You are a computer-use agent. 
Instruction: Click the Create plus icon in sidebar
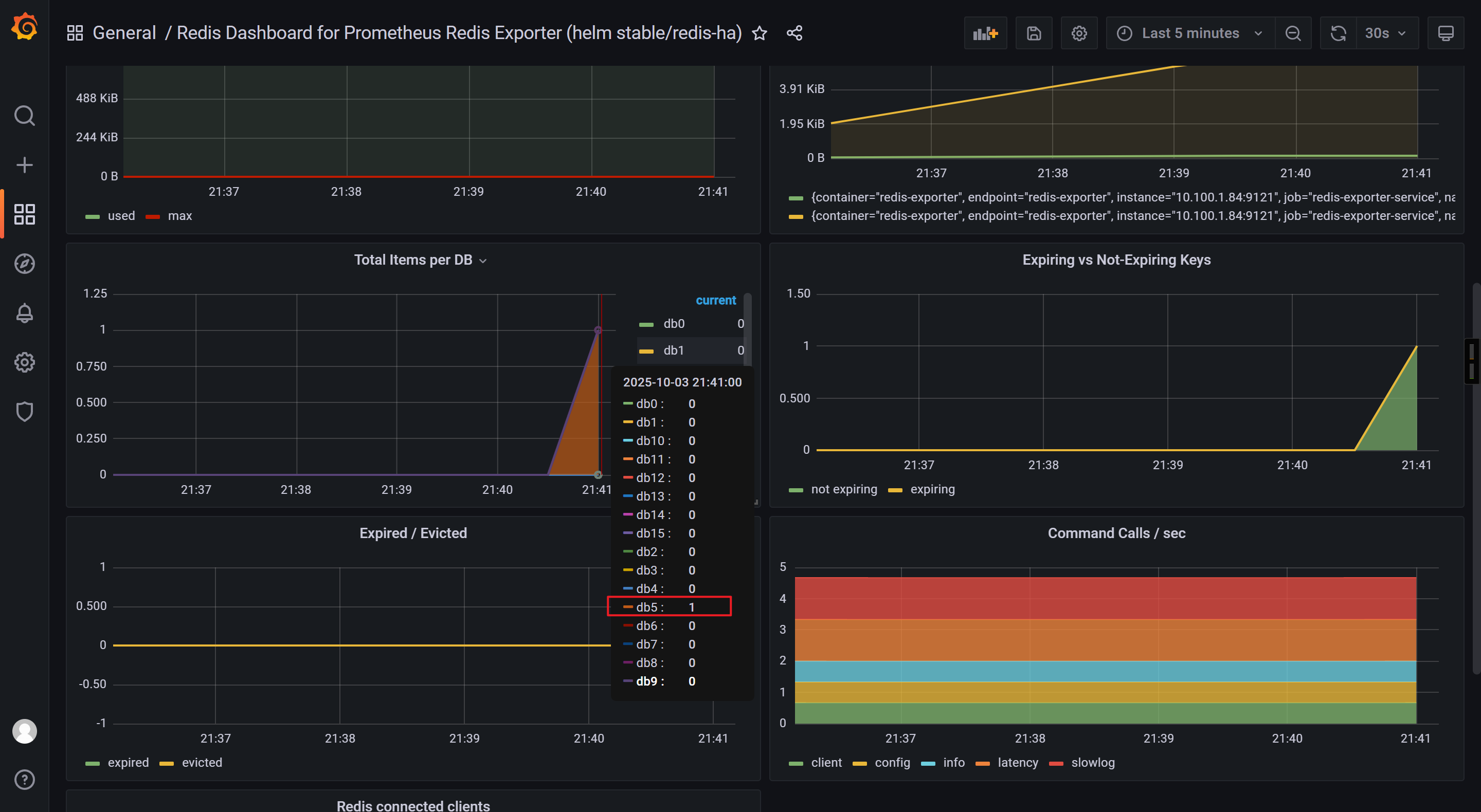pyautogui.click(x=24, y=165)
